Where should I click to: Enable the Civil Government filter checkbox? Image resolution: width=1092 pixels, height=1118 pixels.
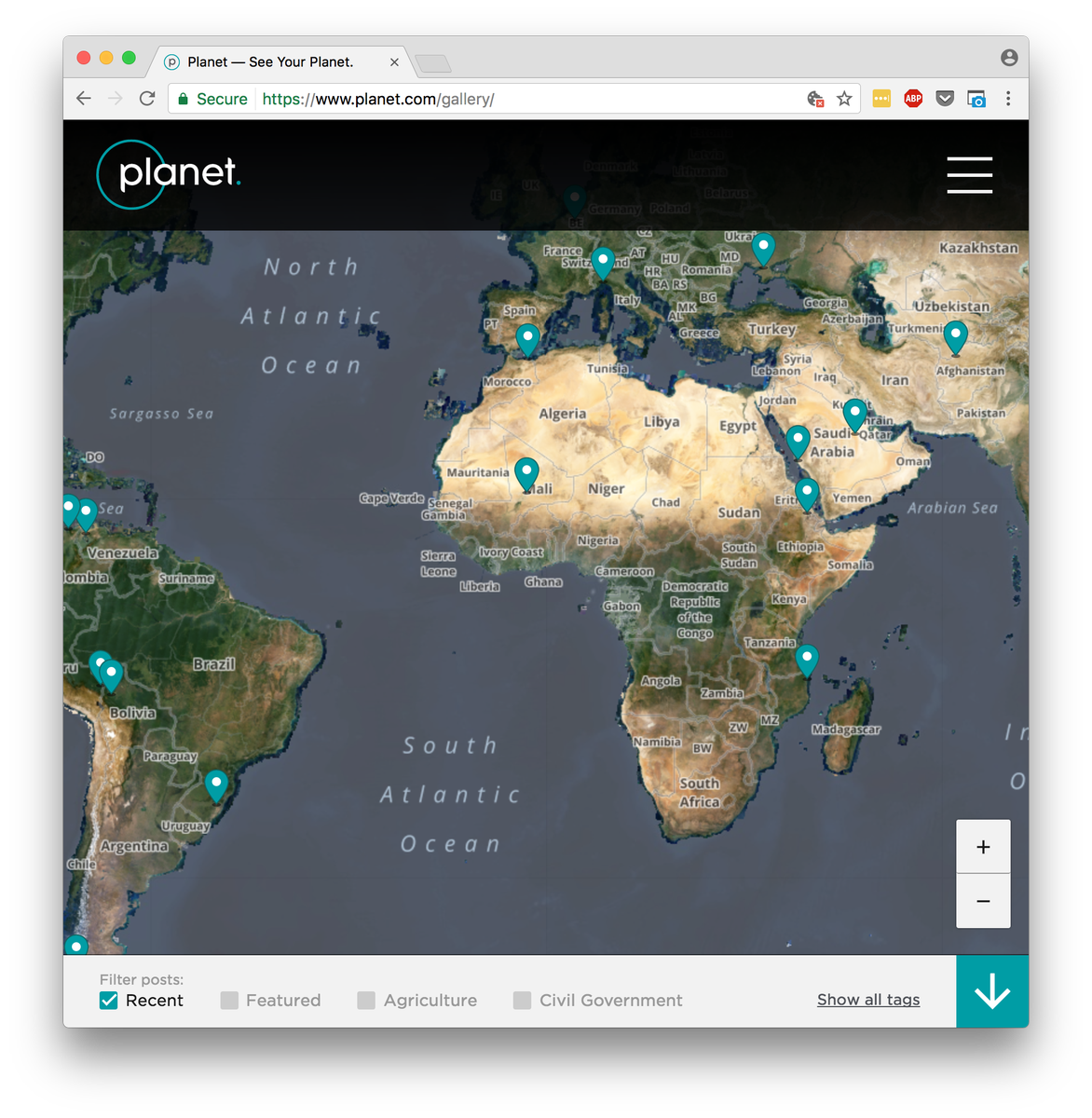coord(523,1001)
